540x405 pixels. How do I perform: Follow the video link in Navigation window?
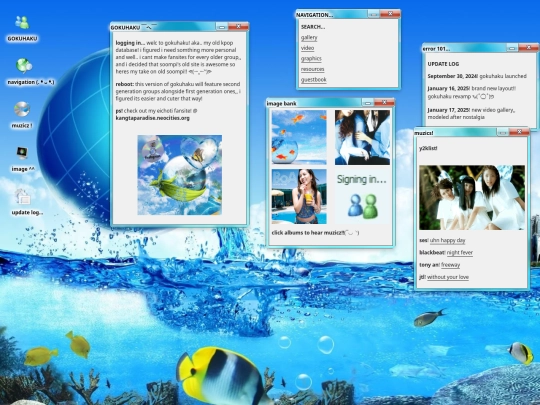click(308, 48)
